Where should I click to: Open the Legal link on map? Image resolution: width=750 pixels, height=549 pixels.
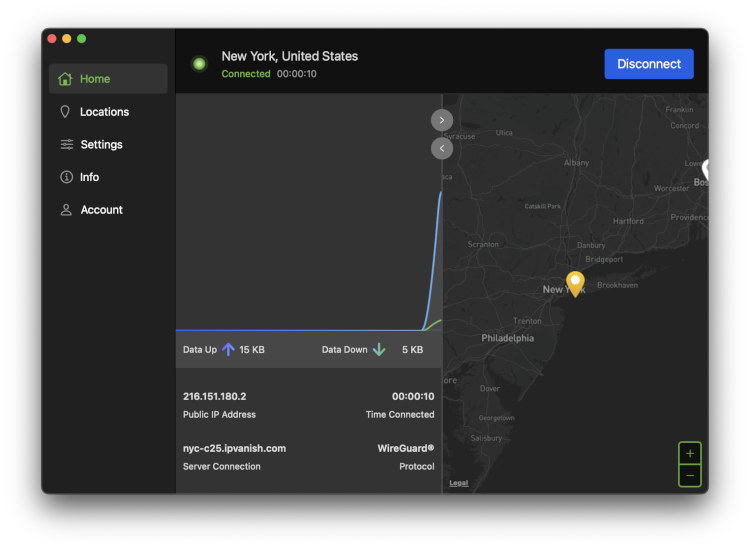(x=458, y=483)
